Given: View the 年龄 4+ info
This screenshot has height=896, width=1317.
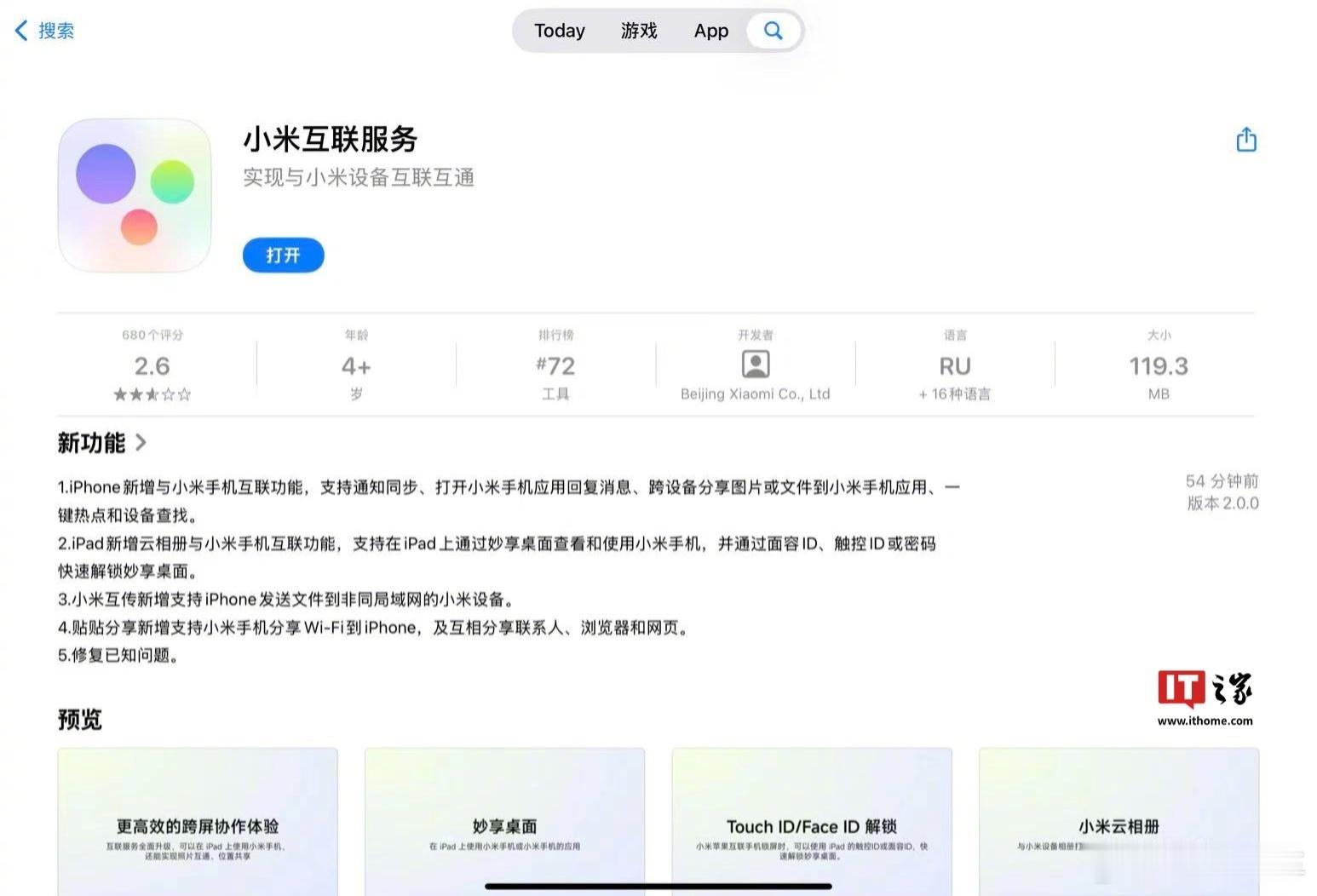Looking at the screenshot, I should click(356, 365).
